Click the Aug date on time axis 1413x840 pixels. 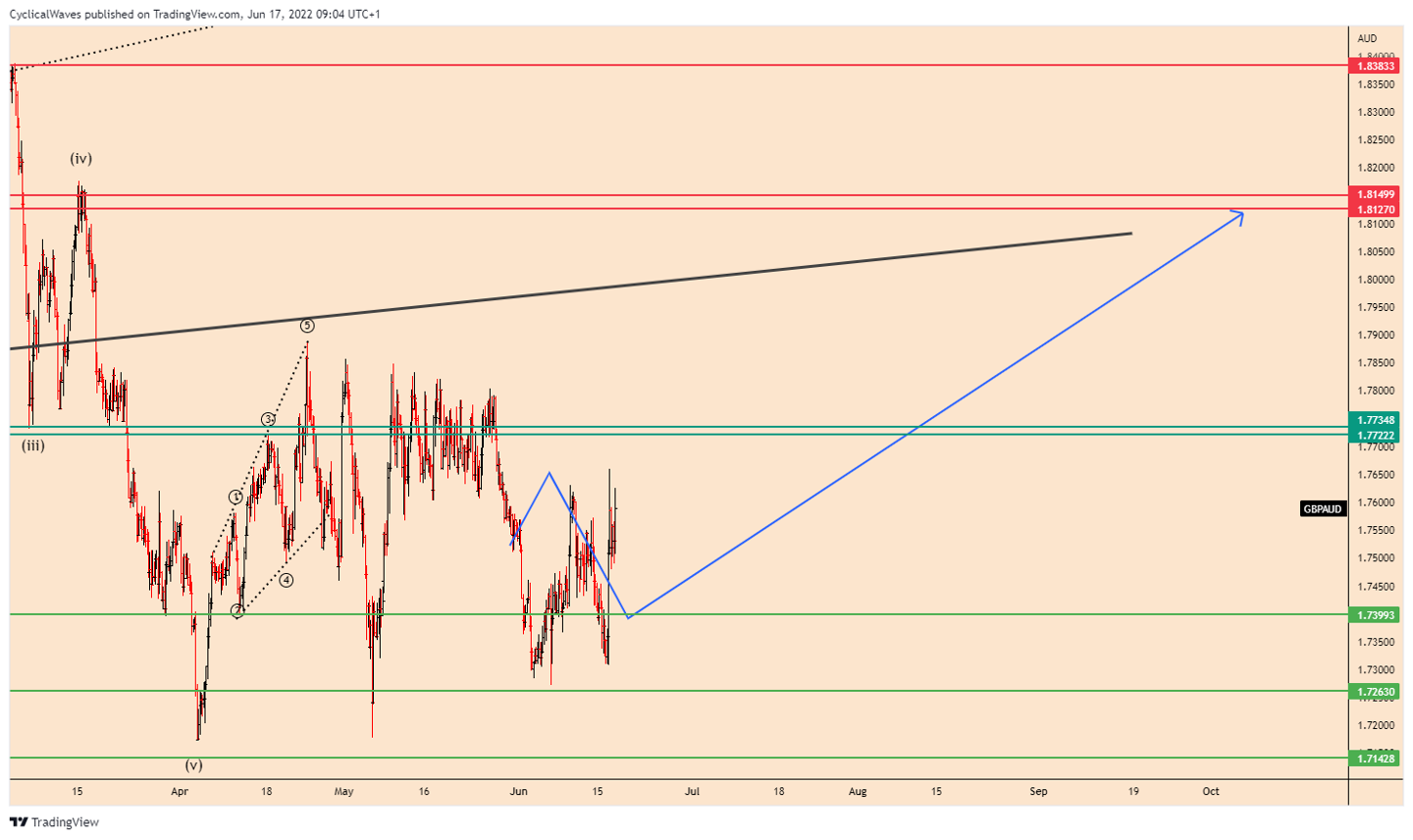(x=858, y=791)
